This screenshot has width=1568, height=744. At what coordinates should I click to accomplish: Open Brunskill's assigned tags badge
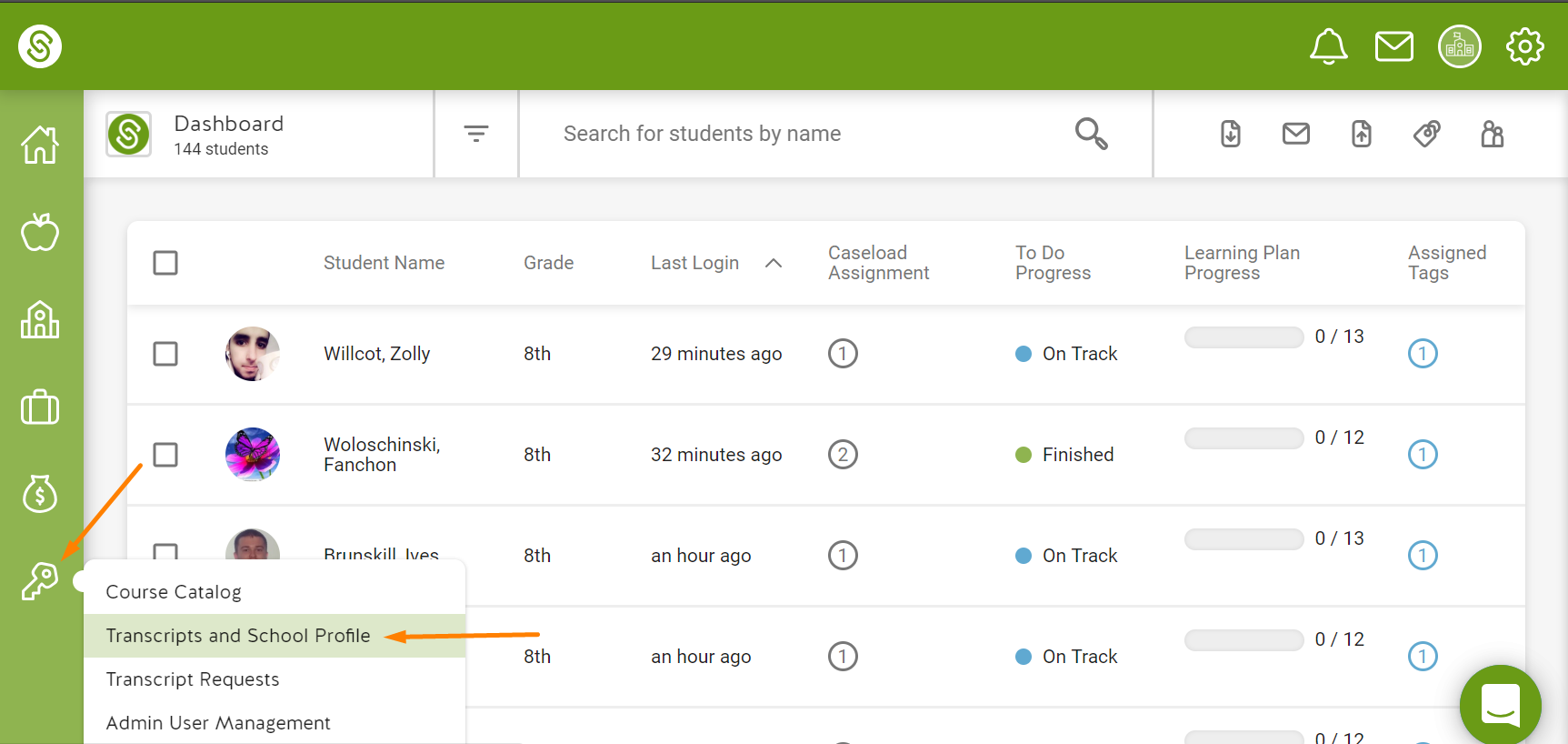pyautogui.click(x=1423, y=555)
